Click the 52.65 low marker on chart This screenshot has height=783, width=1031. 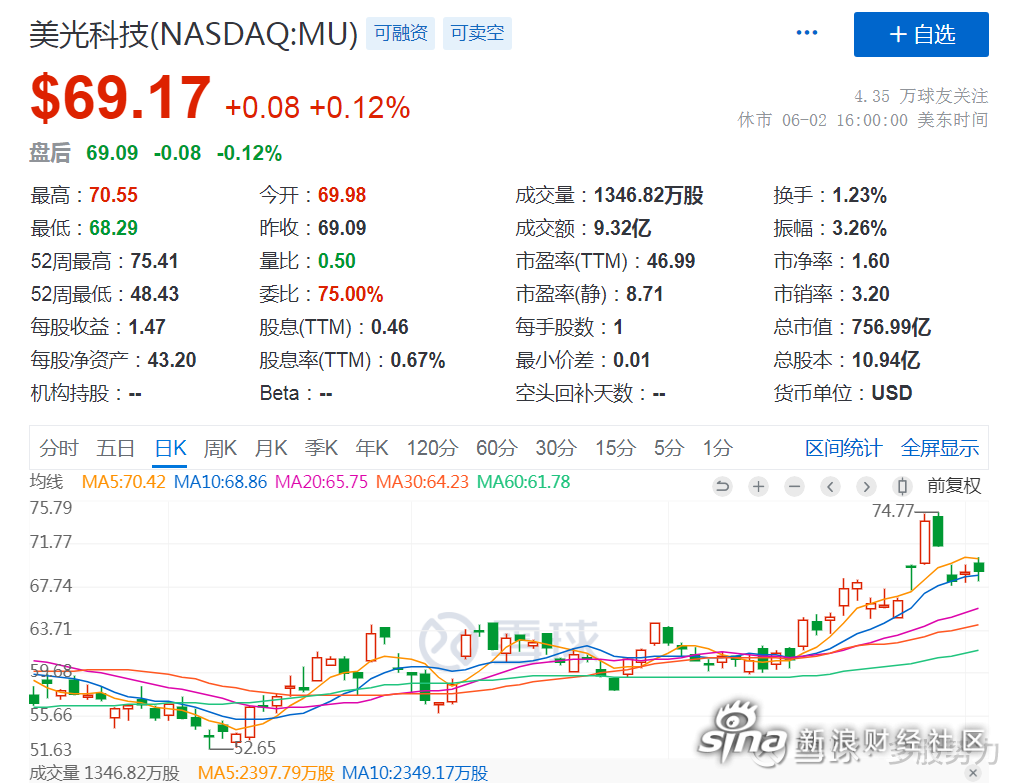tap(255, 748)
